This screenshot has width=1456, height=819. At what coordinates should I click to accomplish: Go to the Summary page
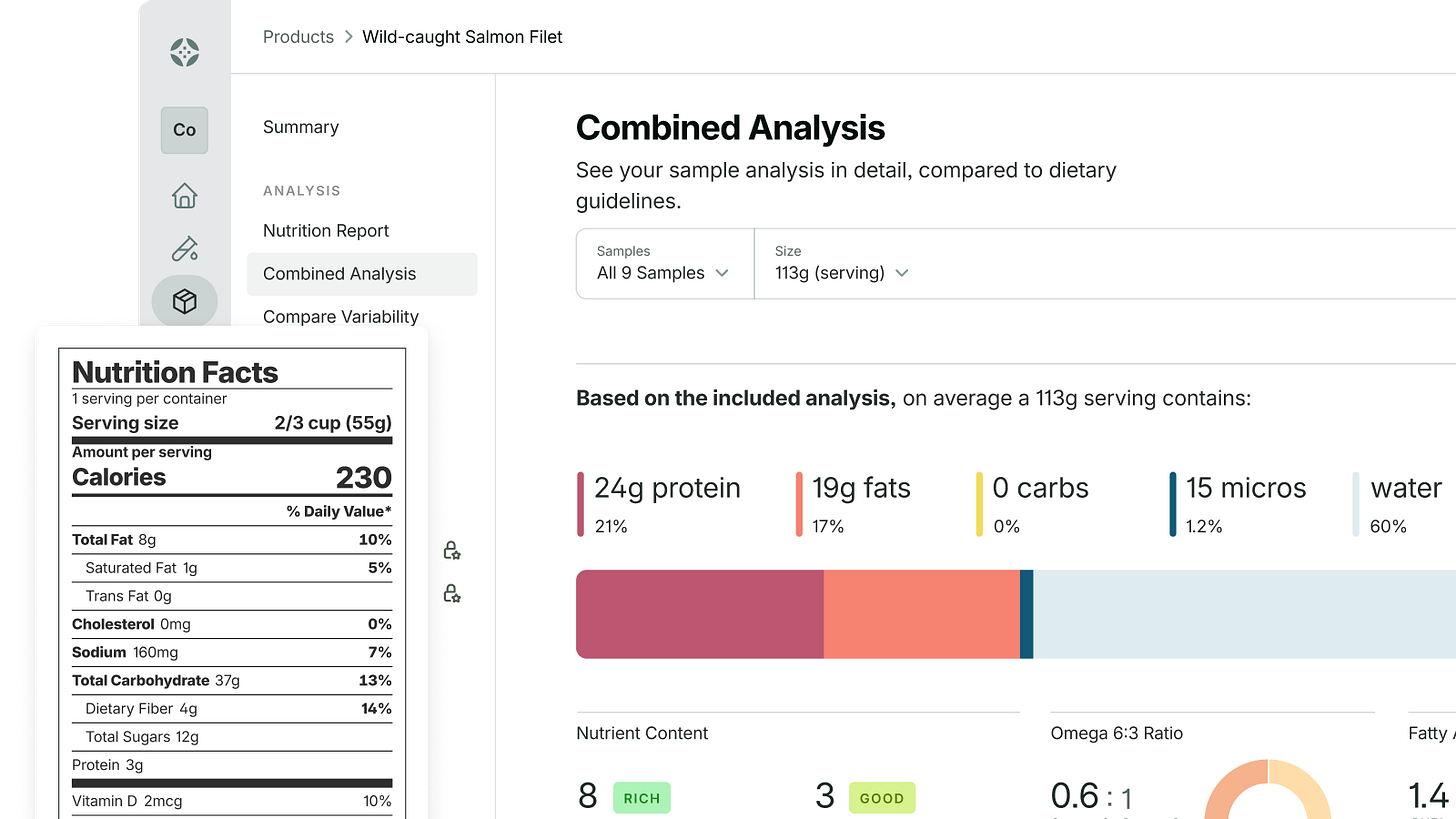(300, 127)
